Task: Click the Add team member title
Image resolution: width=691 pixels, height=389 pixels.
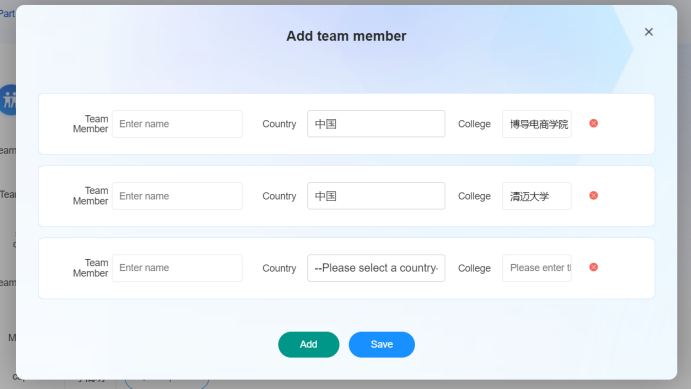Action: point(346,36)
